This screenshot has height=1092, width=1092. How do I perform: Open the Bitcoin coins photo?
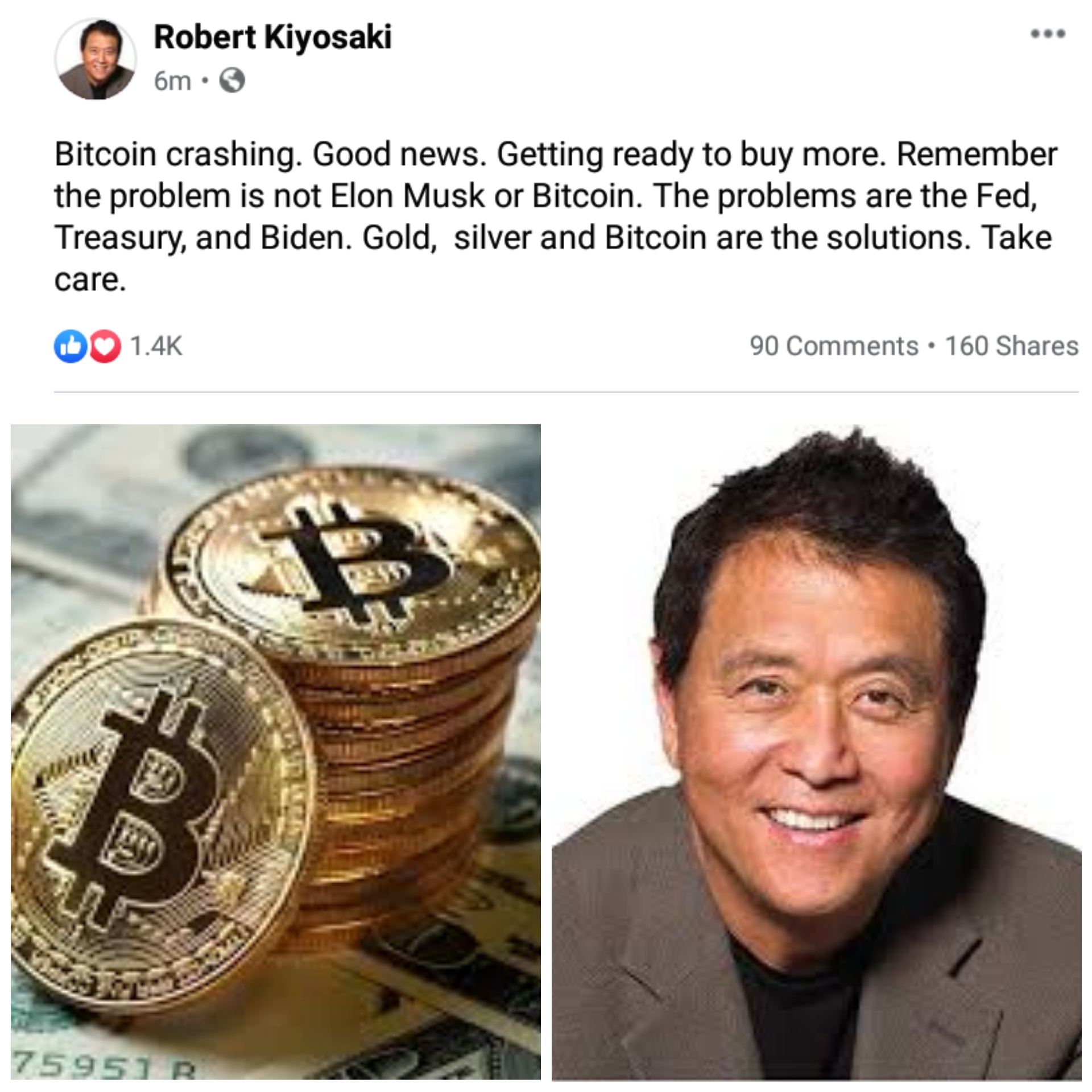(x=276, y=751)
